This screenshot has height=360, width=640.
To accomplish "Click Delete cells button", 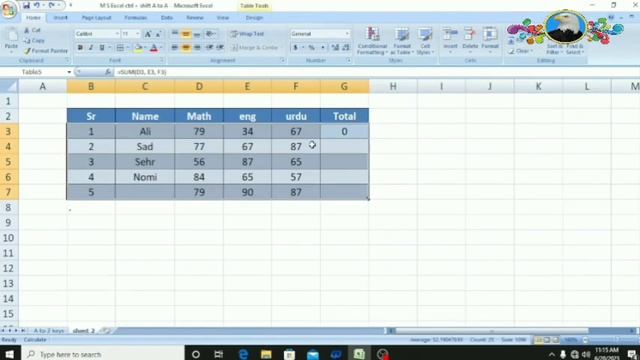I will pyautogui.click(x=470, y=39).
